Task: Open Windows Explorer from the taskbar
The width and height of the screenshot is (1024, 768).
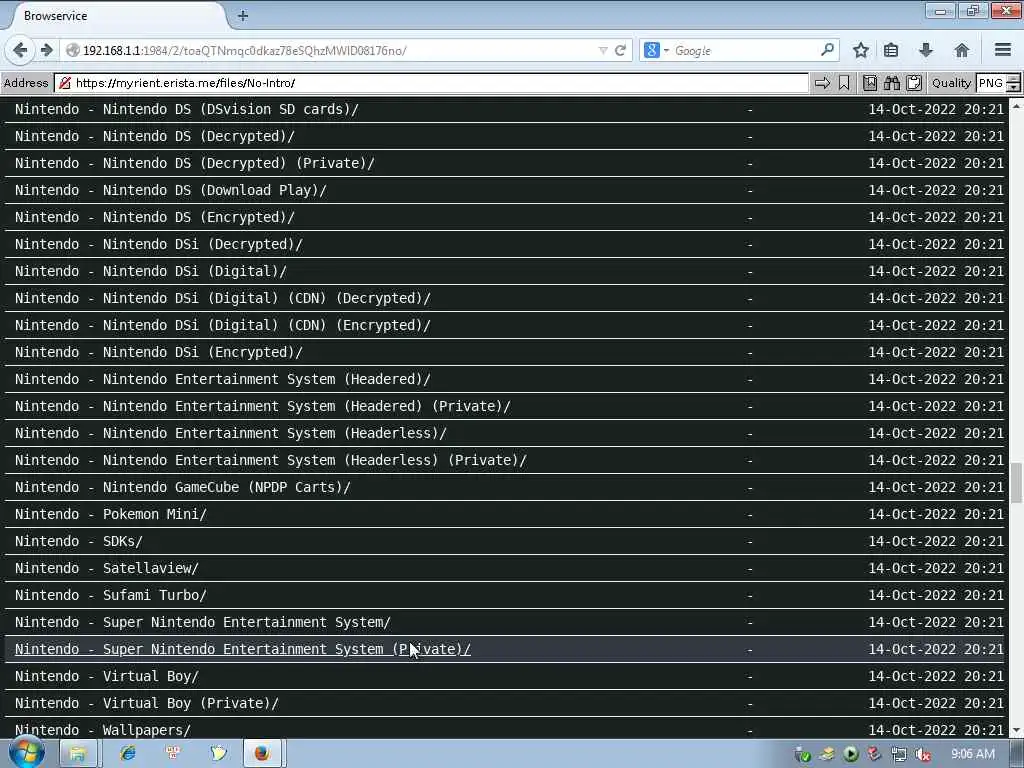Action: [77, 754]
